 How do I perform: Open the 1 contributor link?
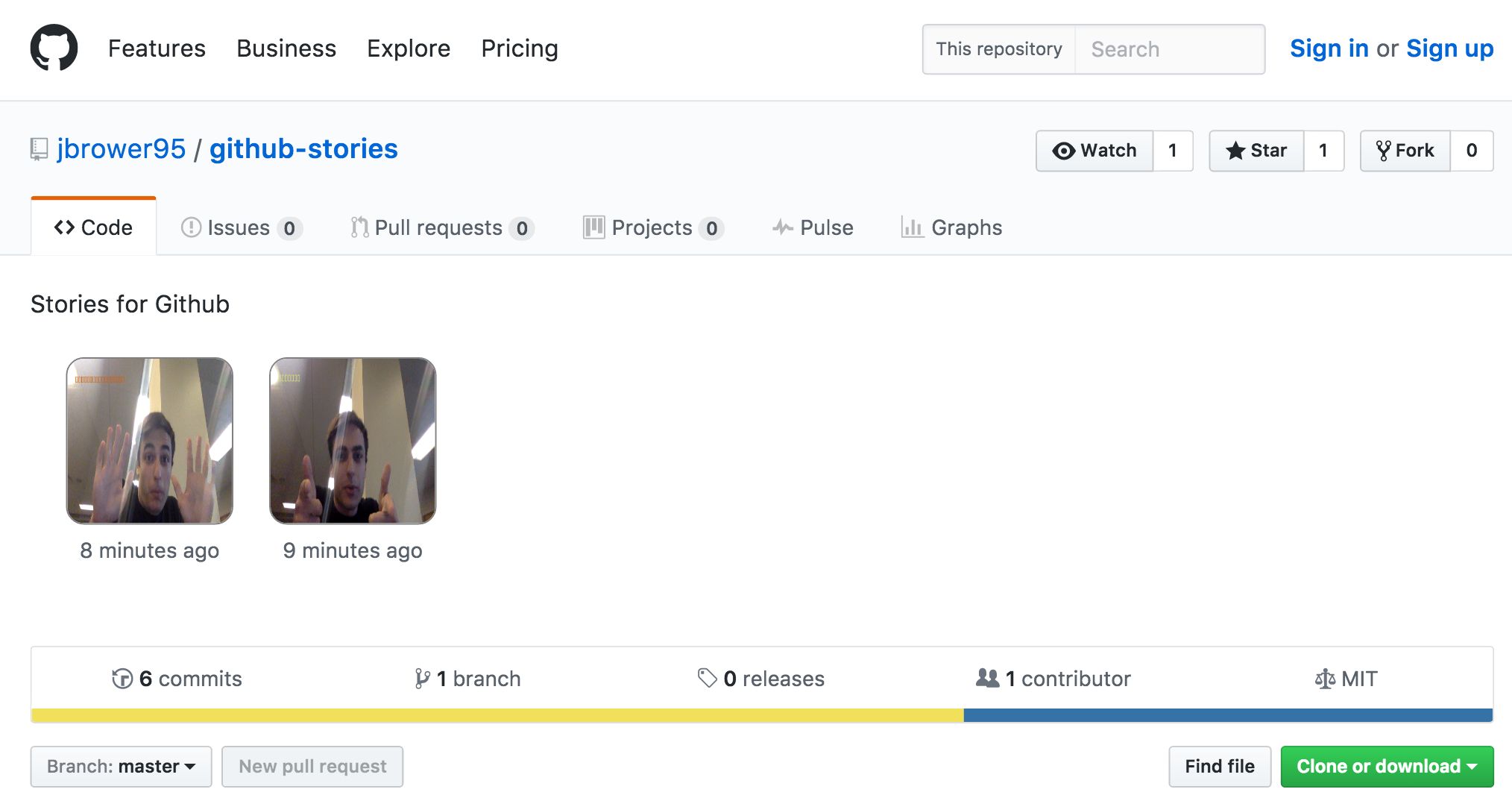click(1053, 679)
